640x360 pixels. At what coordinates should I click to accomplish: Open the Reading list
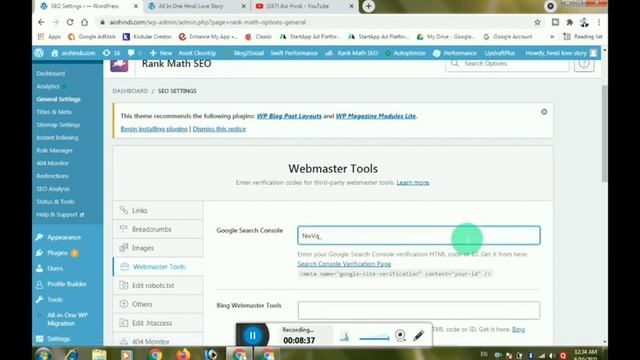pos(583,37)
